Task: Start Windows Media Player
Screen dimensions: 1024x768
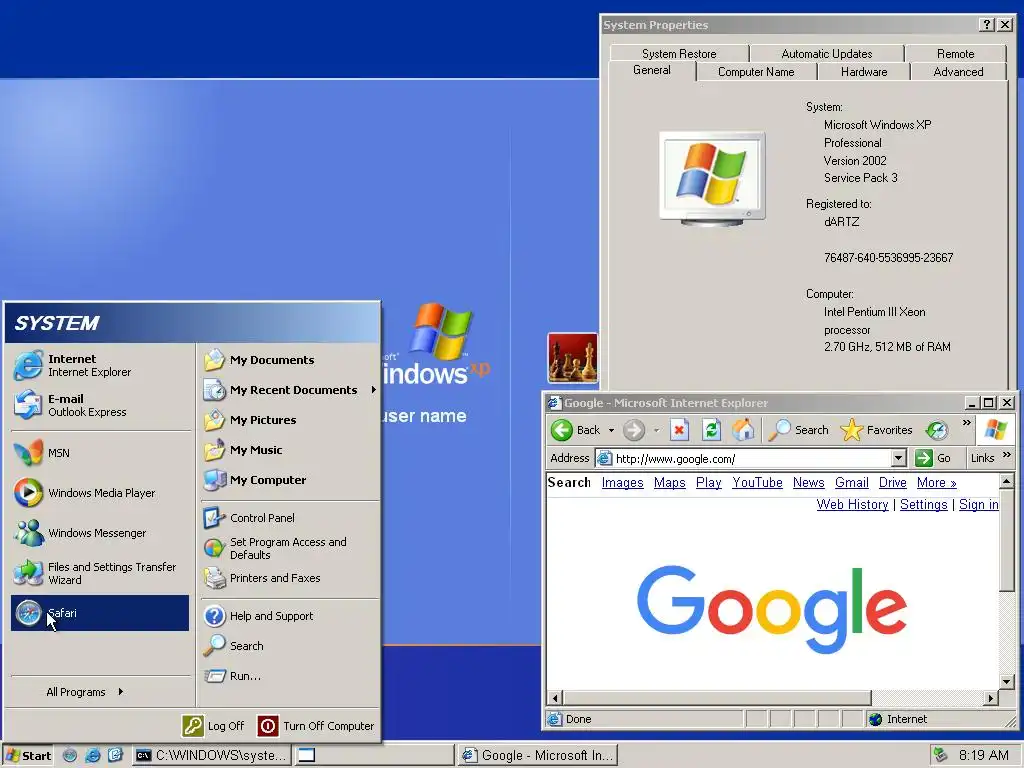Action: tap(100, 493)
